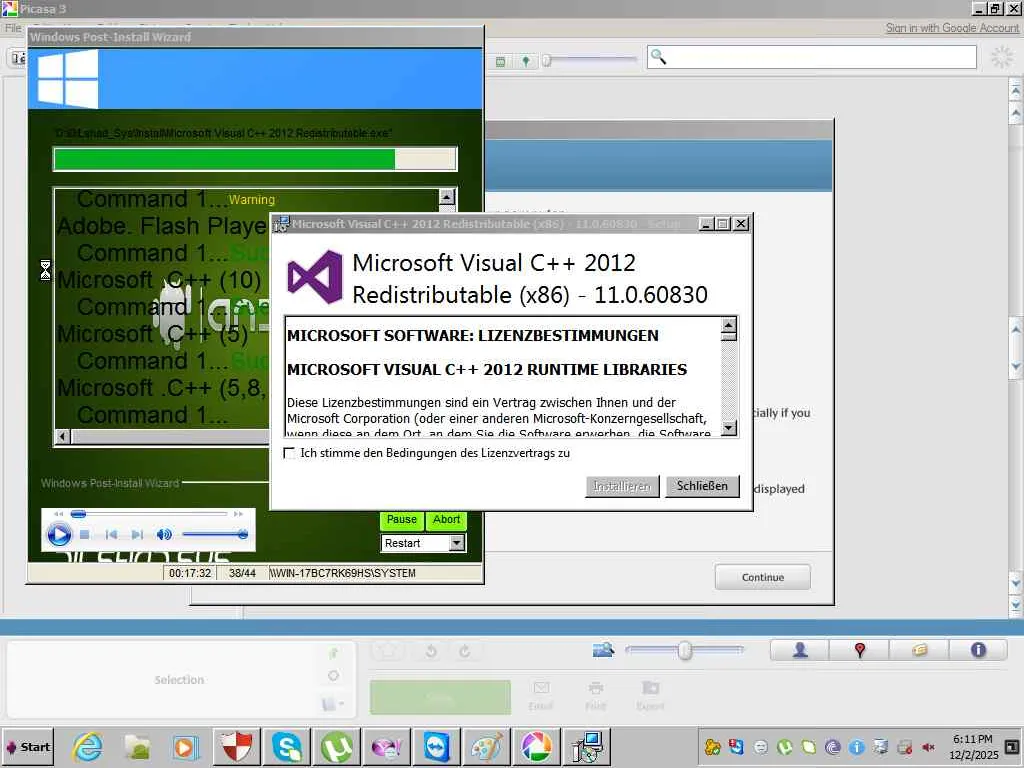Launch Windows Media Player from the taskbar
The image size is (1024, 768).
[x=185, y=746]
